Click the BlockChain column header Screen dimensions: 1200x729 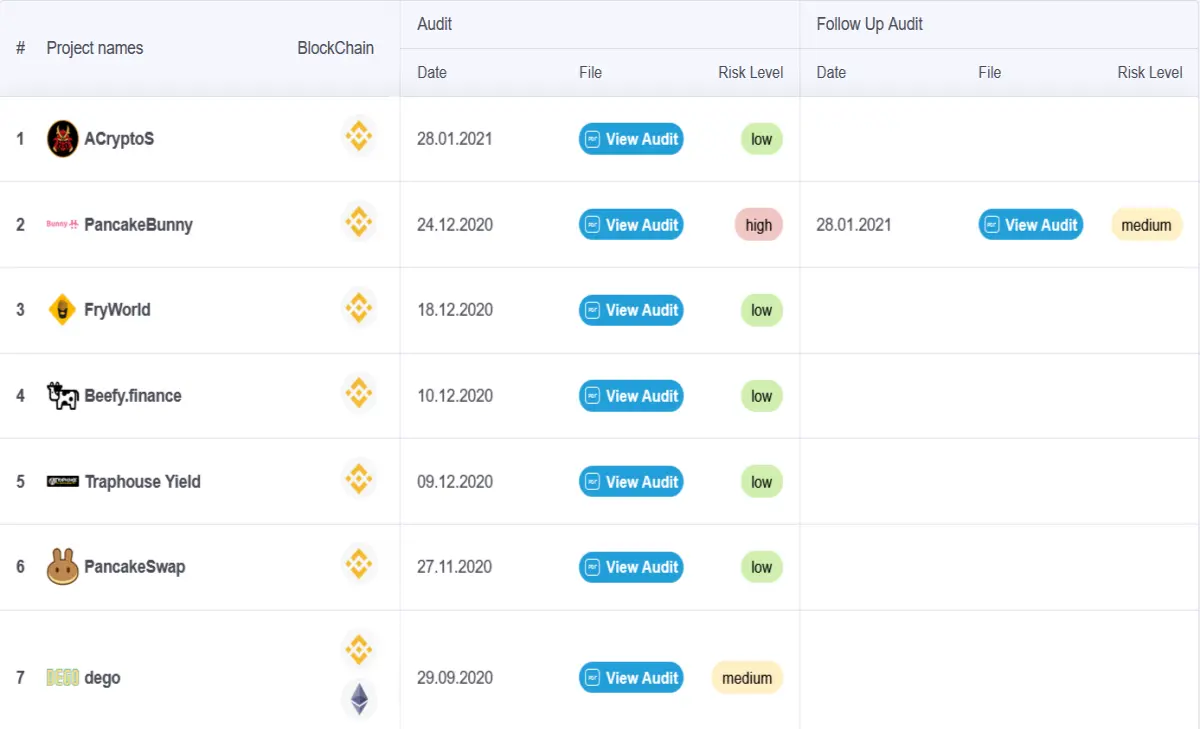tap(336, 48)
